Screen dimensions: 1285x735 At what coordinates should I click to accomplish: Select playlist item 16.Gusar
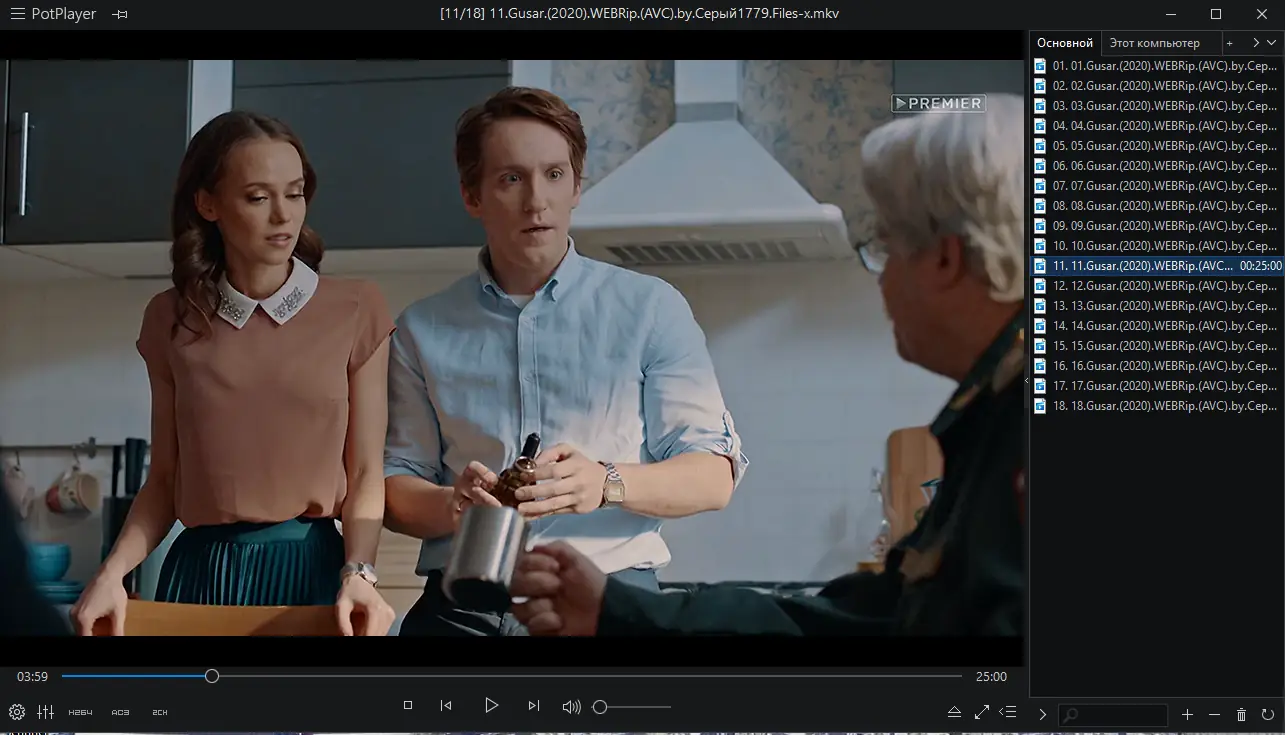pyautogui.click(x=1157, y=366)
